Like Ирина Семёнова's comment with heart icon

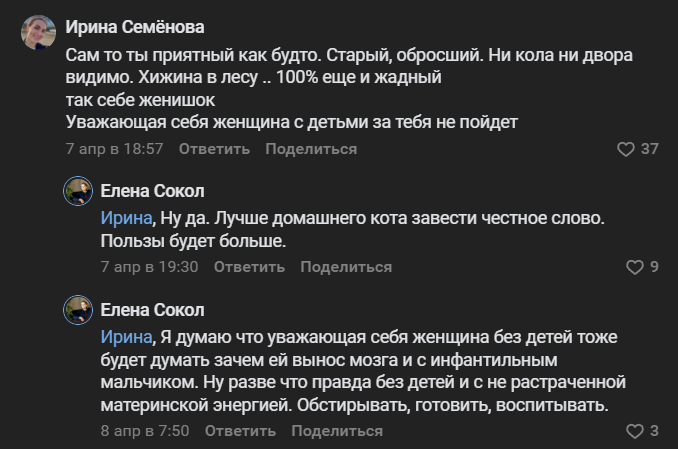[626, 149]
